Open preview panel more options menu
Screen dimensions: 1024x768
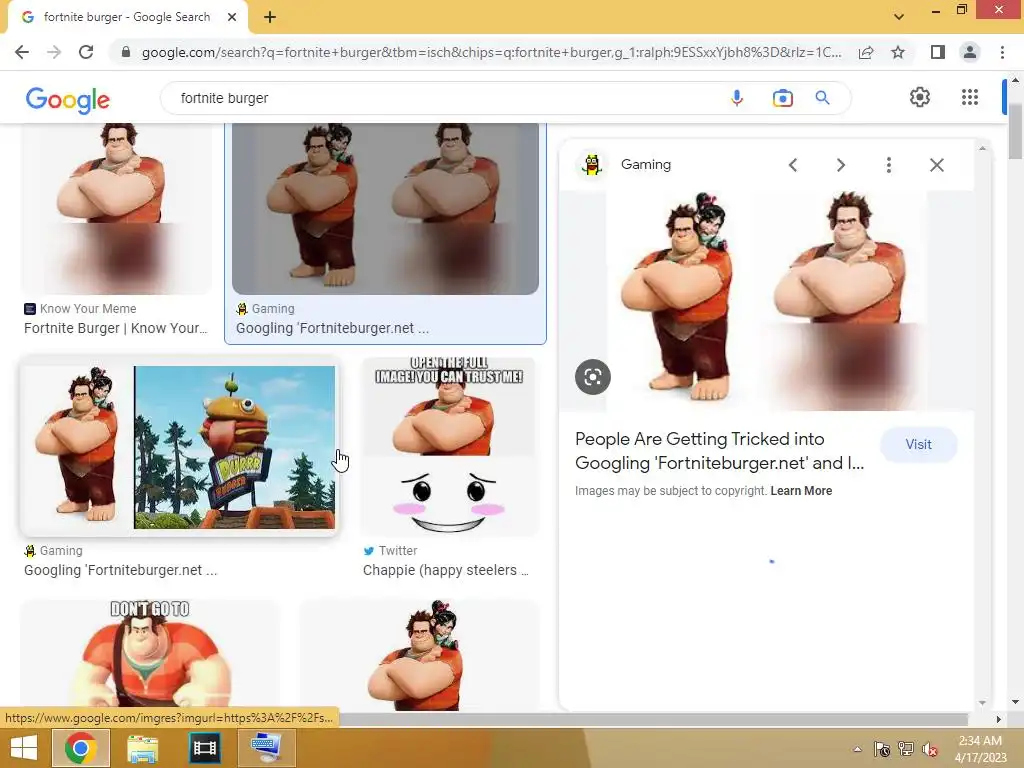(888, 165)
